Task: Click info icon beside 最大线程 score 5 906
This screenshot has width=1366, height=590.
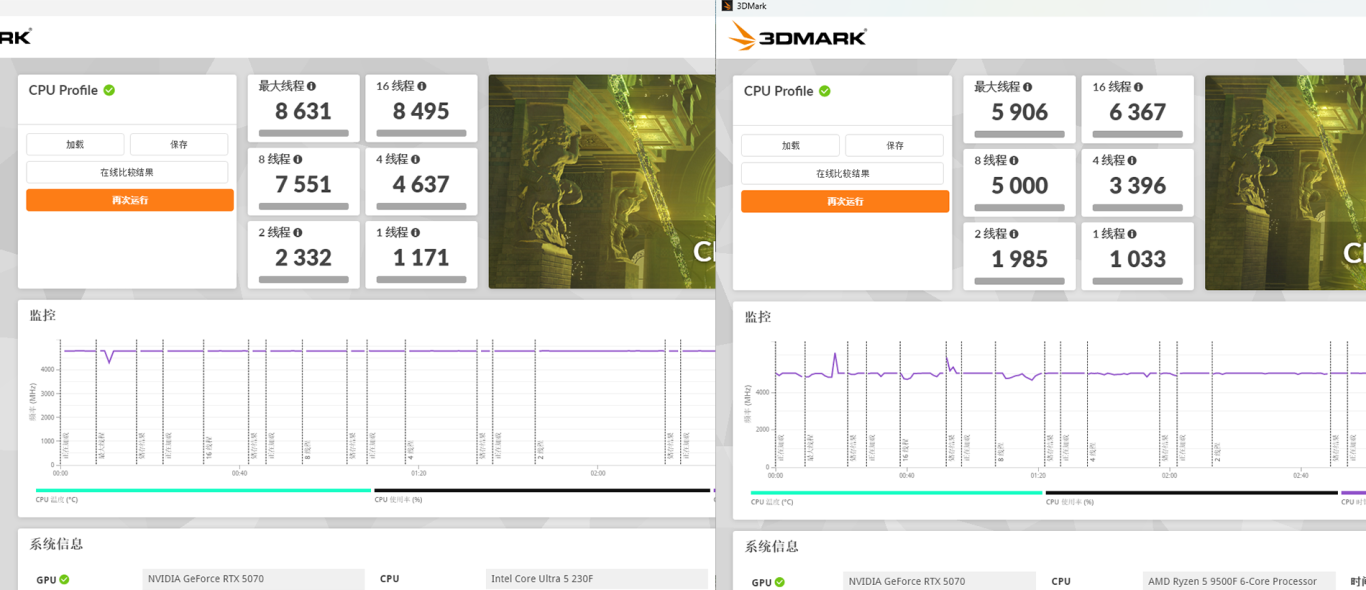Action: (x=1028, y=88)
